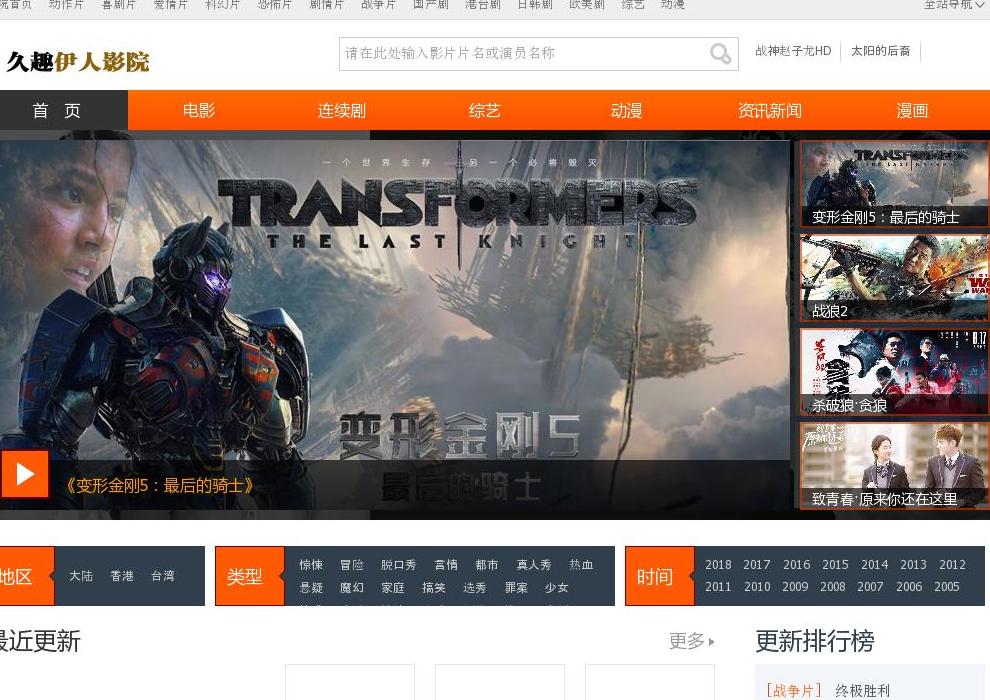Filter type by 惊悚
Viewport: 990px width, 700px height.
(x=311, y=564)
